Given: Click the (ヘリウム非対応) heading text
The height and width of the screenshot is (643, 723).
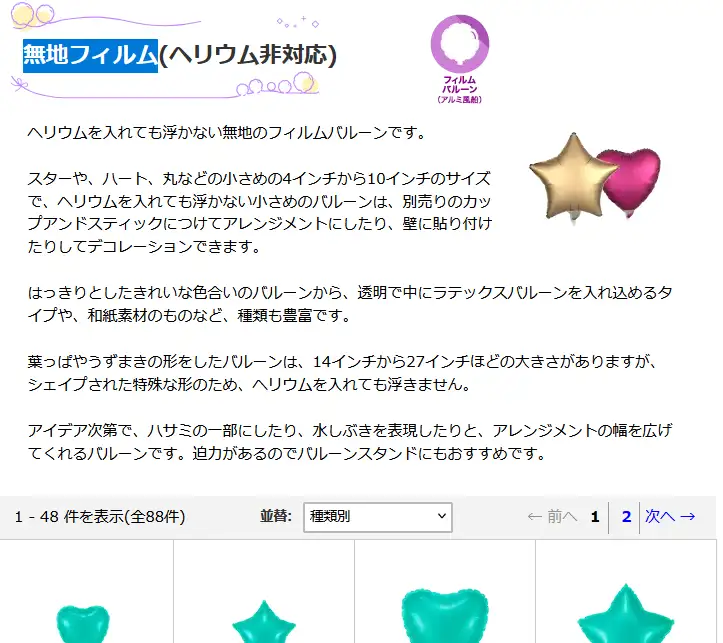Looking at the screenshot, I should (x=248, y=55).
